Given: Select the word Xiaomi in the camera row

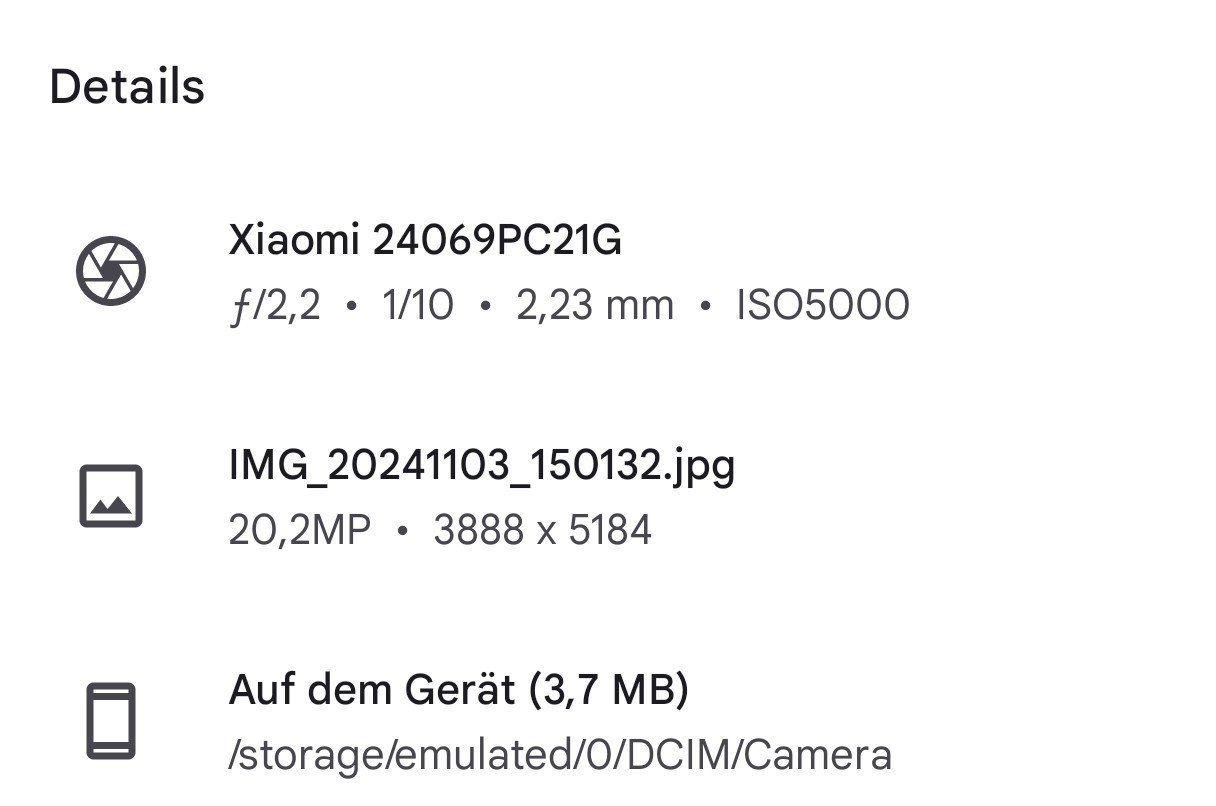Looking at the screenshot, I should coord(294,240).
